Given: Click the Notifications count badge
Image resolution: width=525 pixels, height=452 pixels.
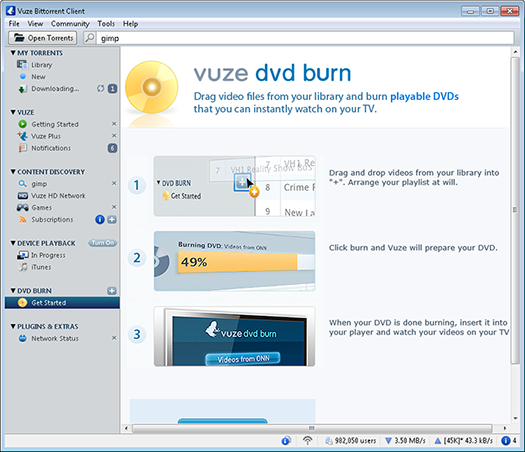Looking at the screenshot, I should coord(112,148).
